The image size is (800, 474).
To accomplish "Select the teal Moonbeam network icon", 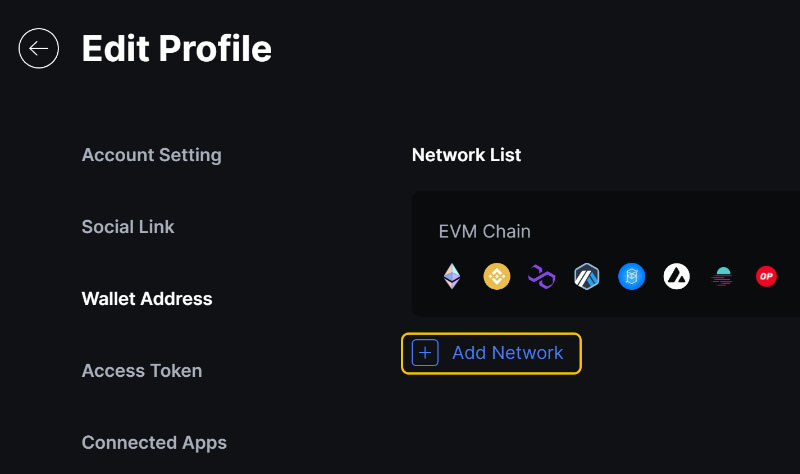I will pos(721,277).
